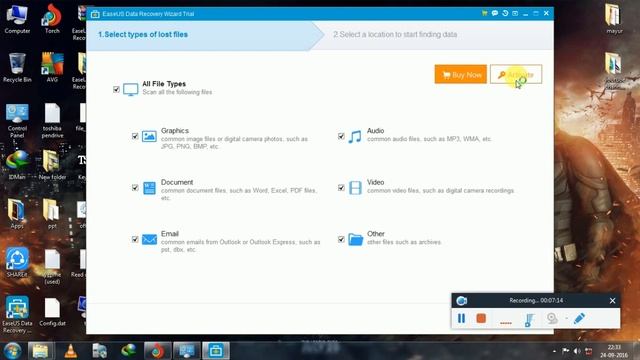640x360 pixels.
Task: Switch to Torch browser in taskbar
Action: pyautogui.click(x=157, y=351)
